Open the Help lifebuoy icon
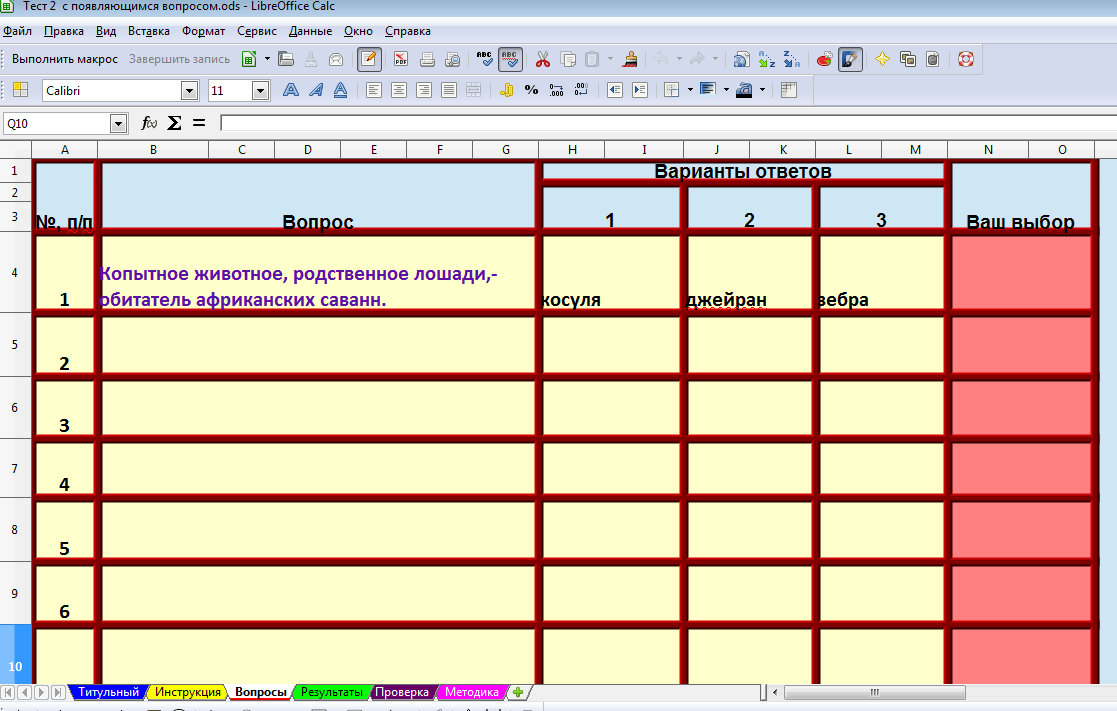Viewport: 1117px width, 711px height. [965, 59]
